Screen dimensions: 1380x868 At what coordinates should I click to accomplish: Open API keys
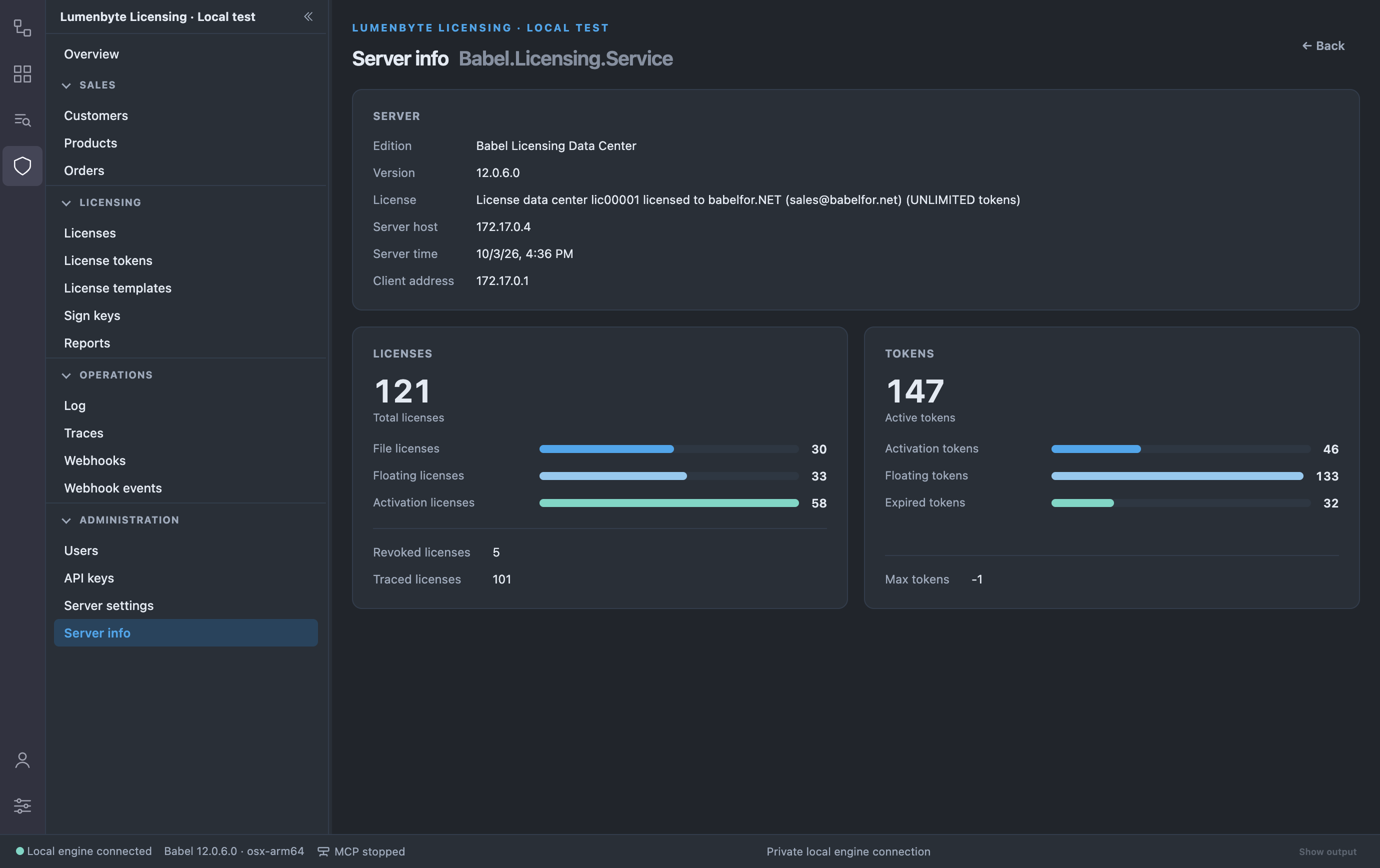click(x=185, y=578)
